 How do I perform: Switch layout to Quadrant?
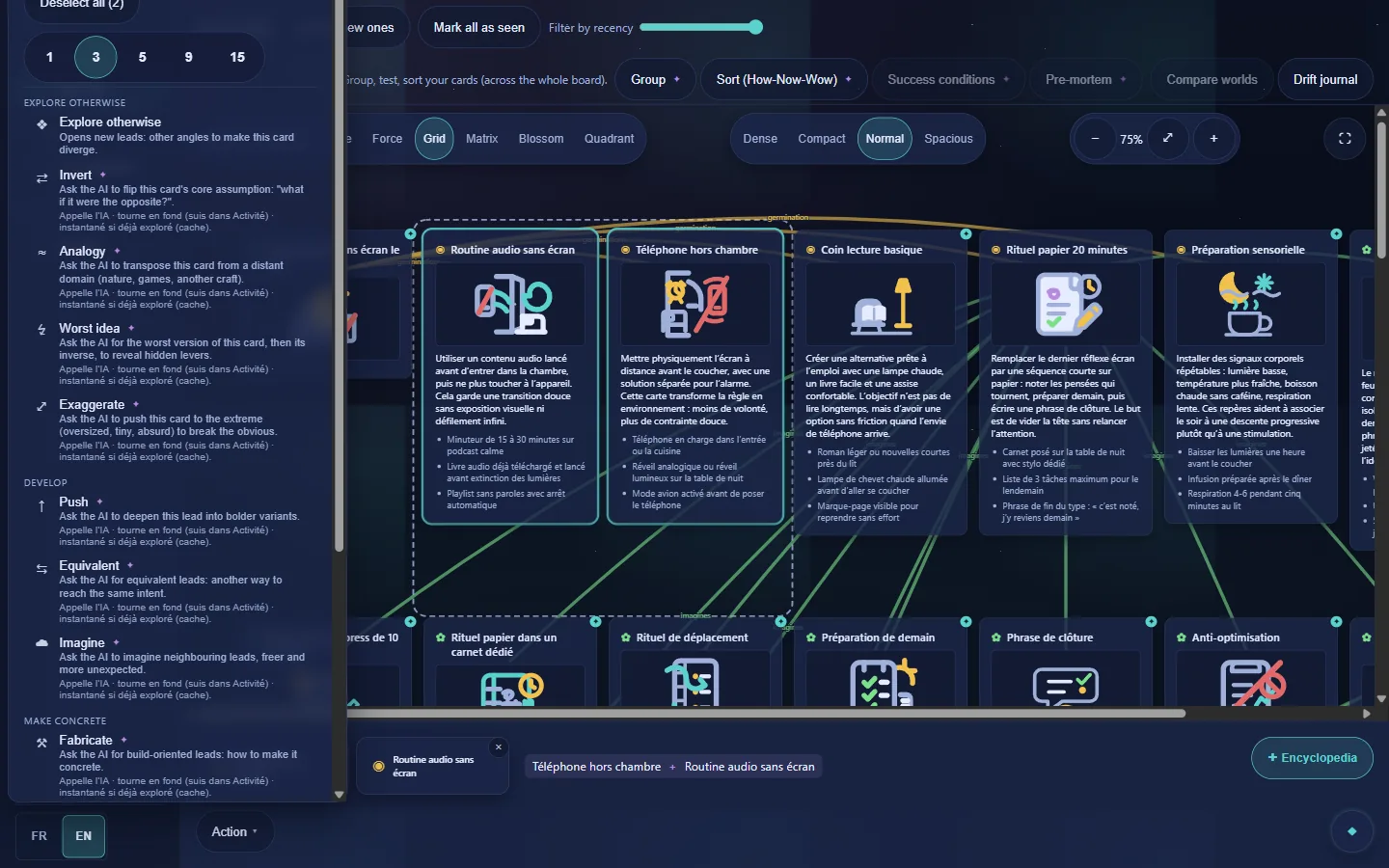[609, 139]
